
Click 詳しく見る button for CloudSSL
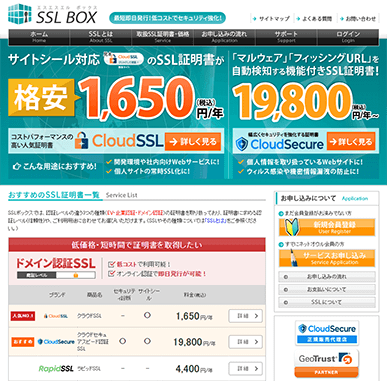tap(193, 142)
